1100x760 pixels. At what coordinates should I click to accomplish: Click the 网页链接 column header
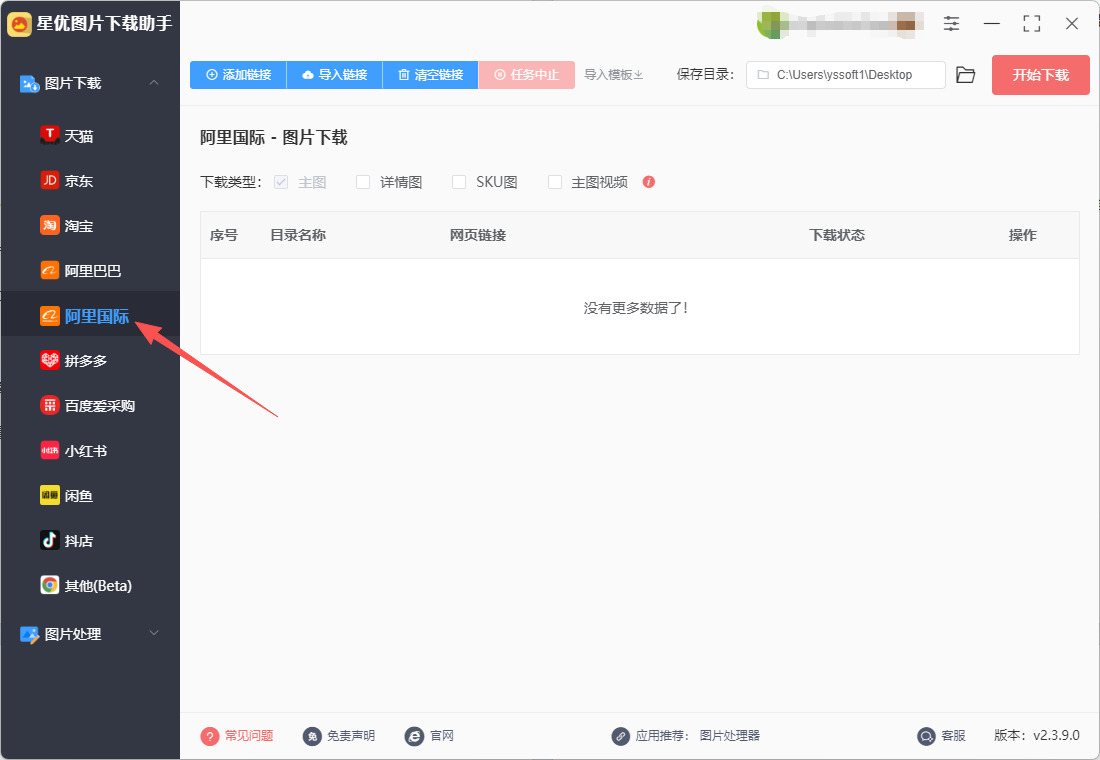(x=478, y=235)
